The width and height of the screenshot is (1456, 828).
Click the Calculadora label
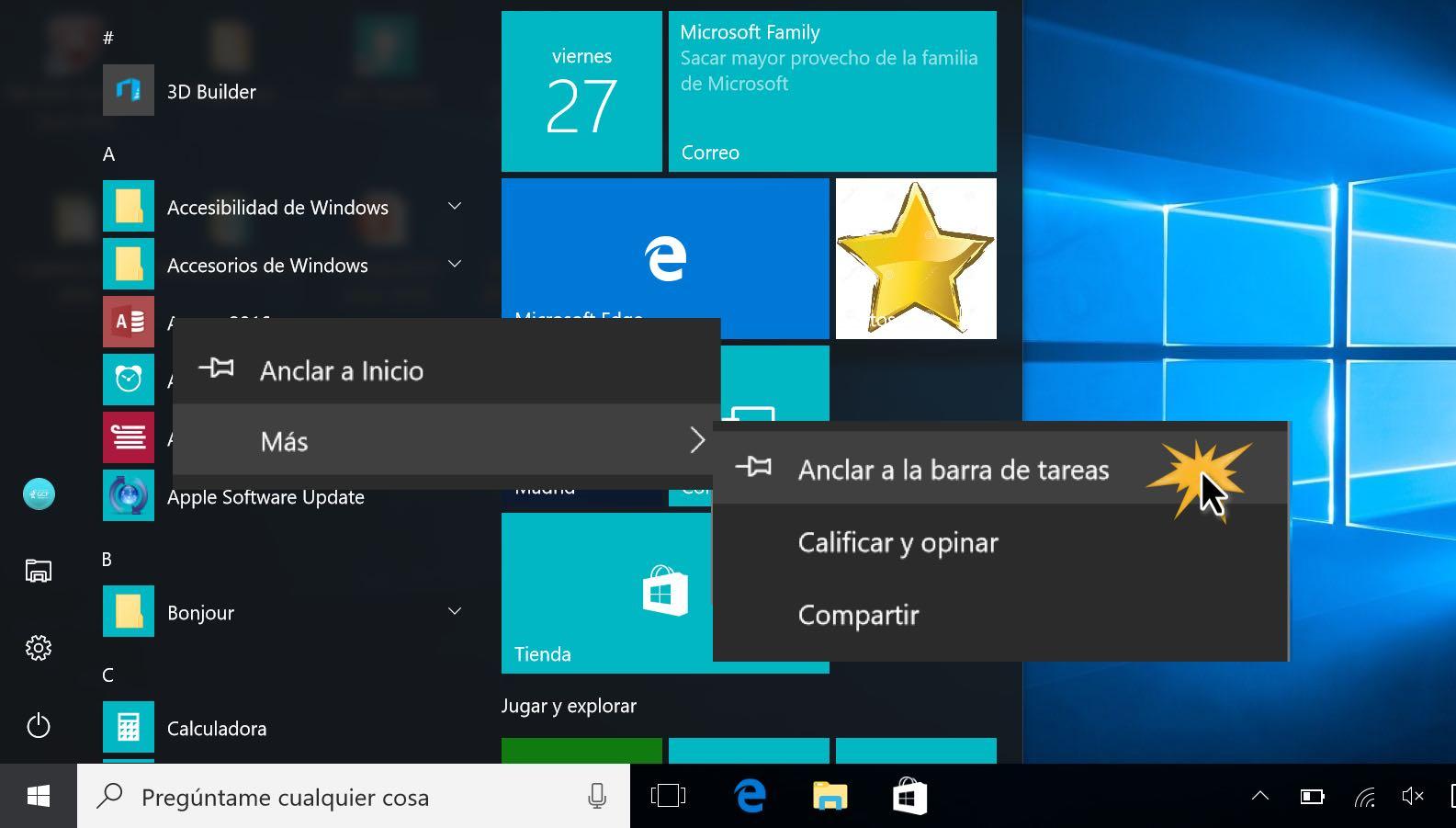(217, 728)
